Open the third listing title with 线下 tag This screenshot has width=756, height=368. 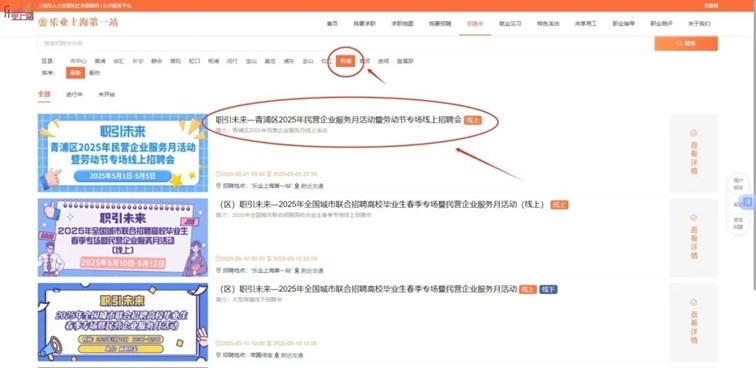pyautogui.click(x=367, y=289)
